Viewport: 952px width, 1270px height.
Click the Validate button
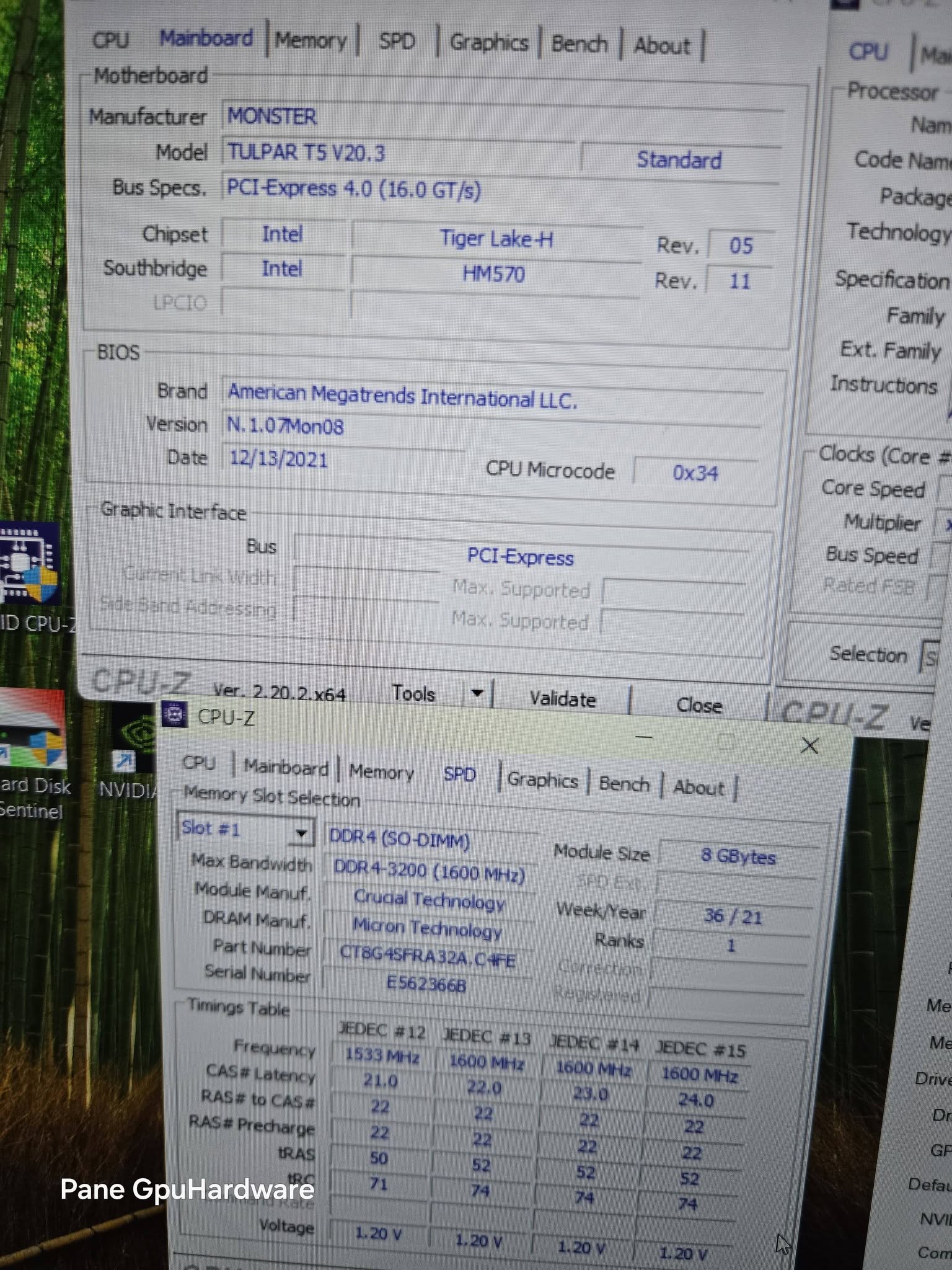(x=563, y=699)
